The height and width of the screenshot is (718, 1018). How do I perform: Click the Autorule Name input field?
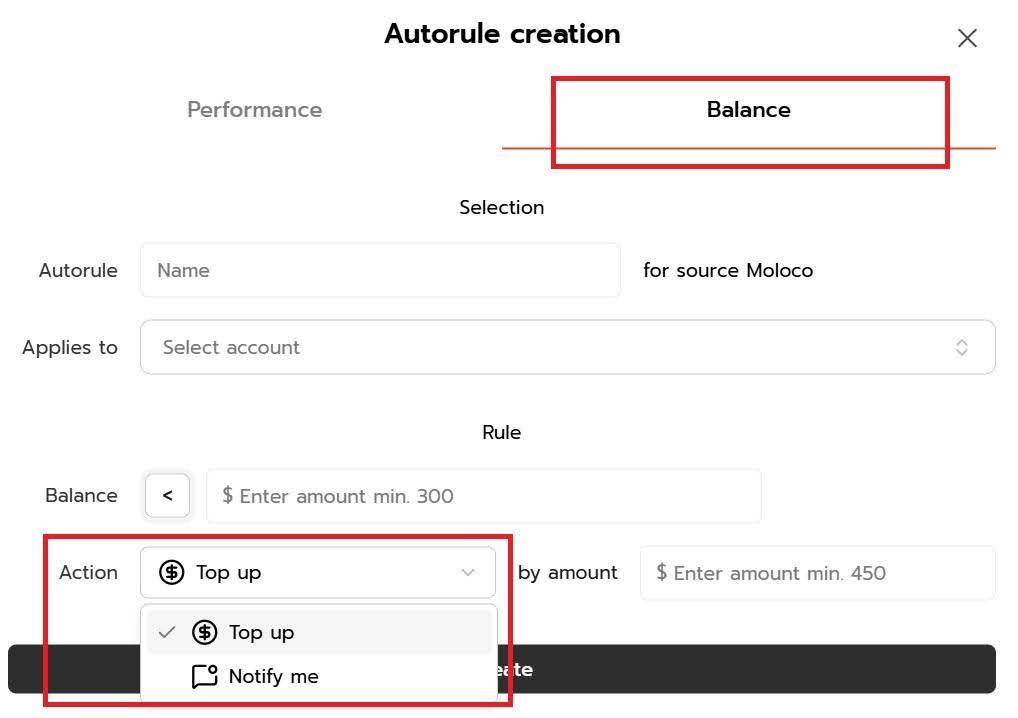tap(380, 270)
